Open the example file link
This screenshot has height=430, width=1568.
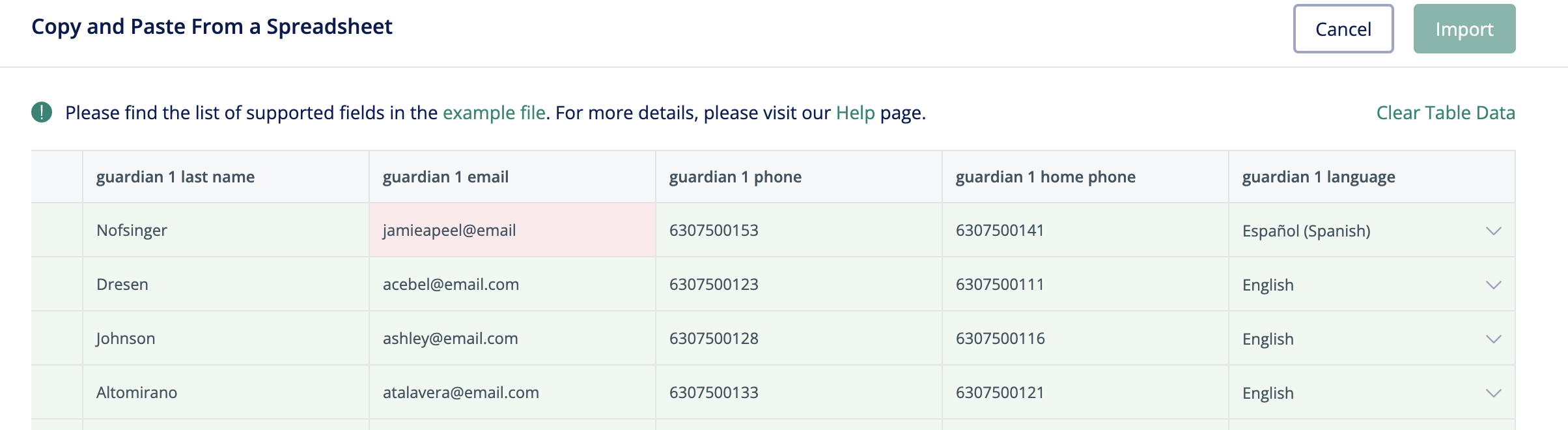(x=494, y=113)
